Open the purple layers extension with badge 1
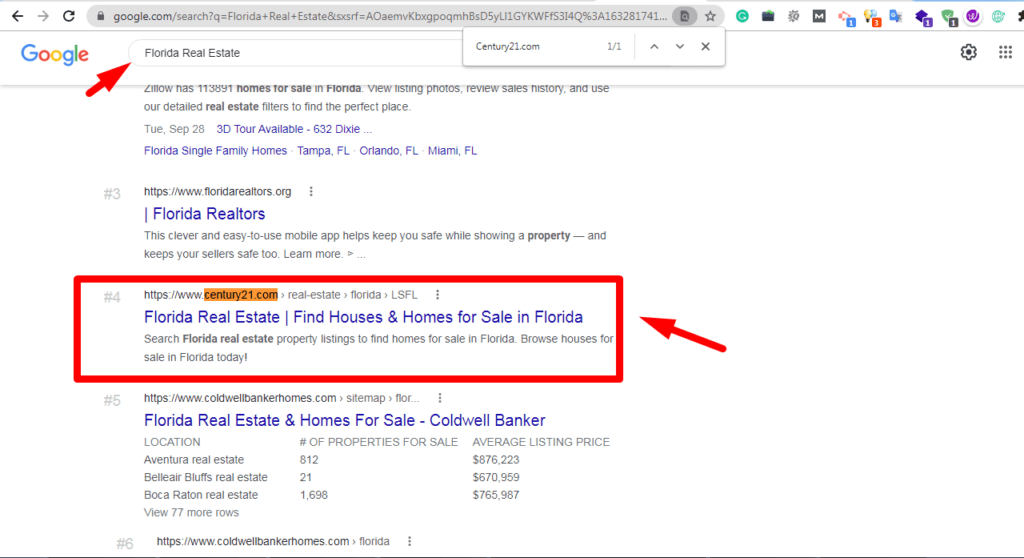 pos(923,18)
